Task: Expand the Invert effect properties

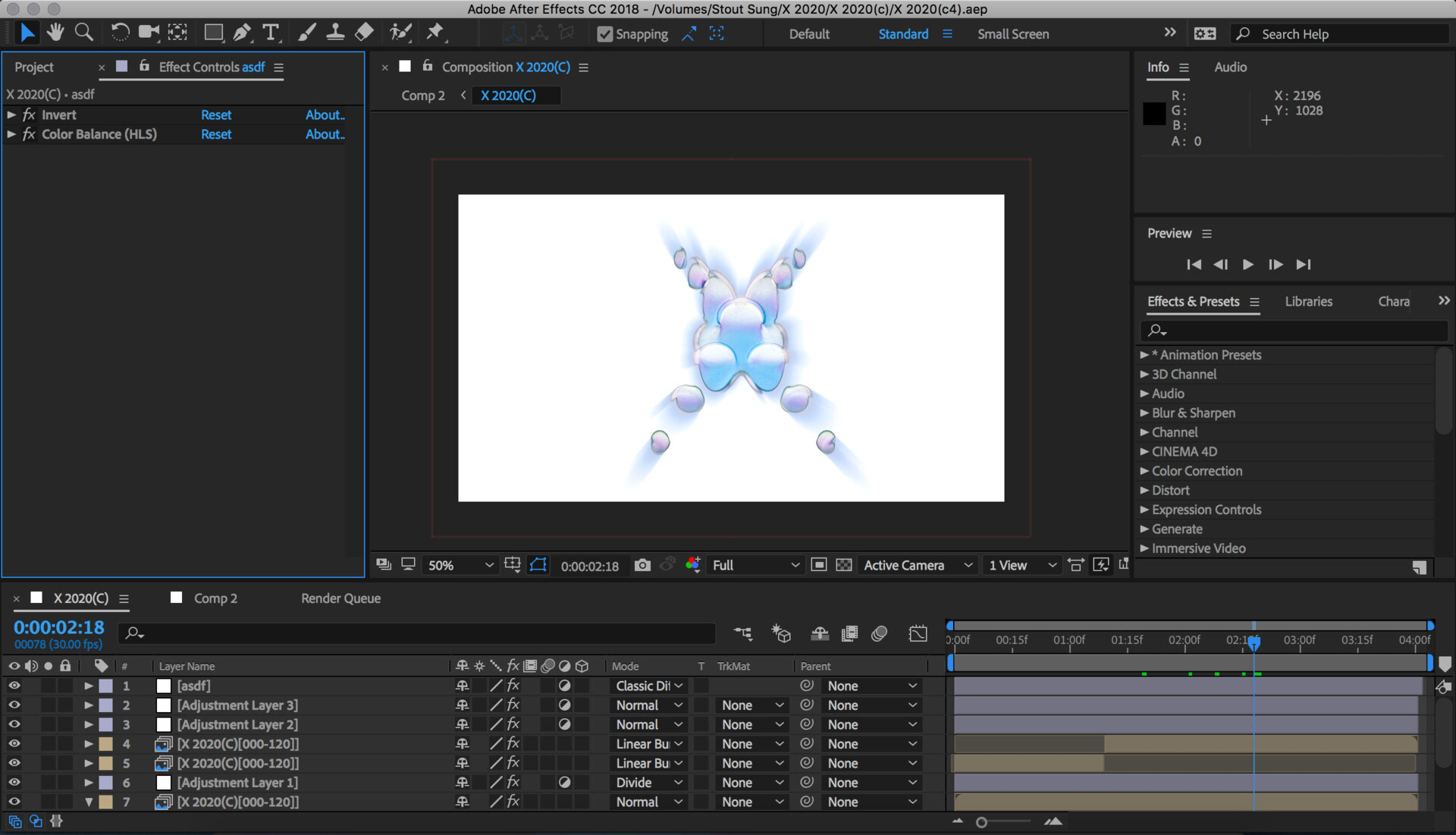Action: 11,115
